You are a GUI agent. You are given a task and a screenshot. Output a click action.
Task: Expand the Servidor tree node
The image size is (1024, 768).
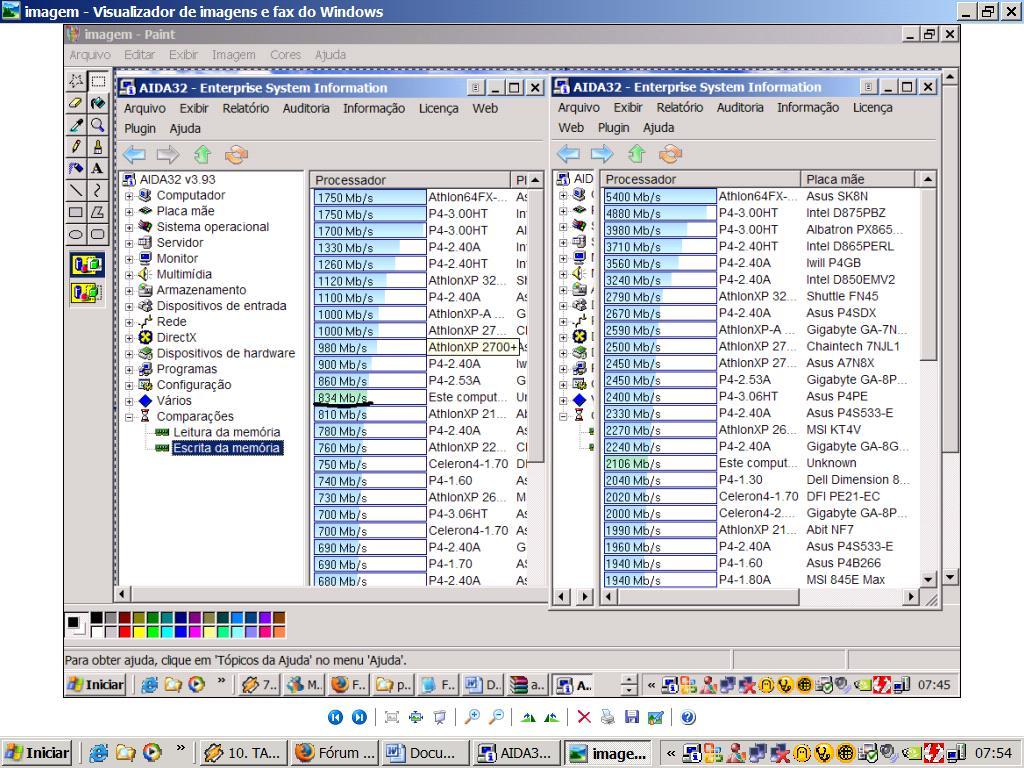coord(129,242)
